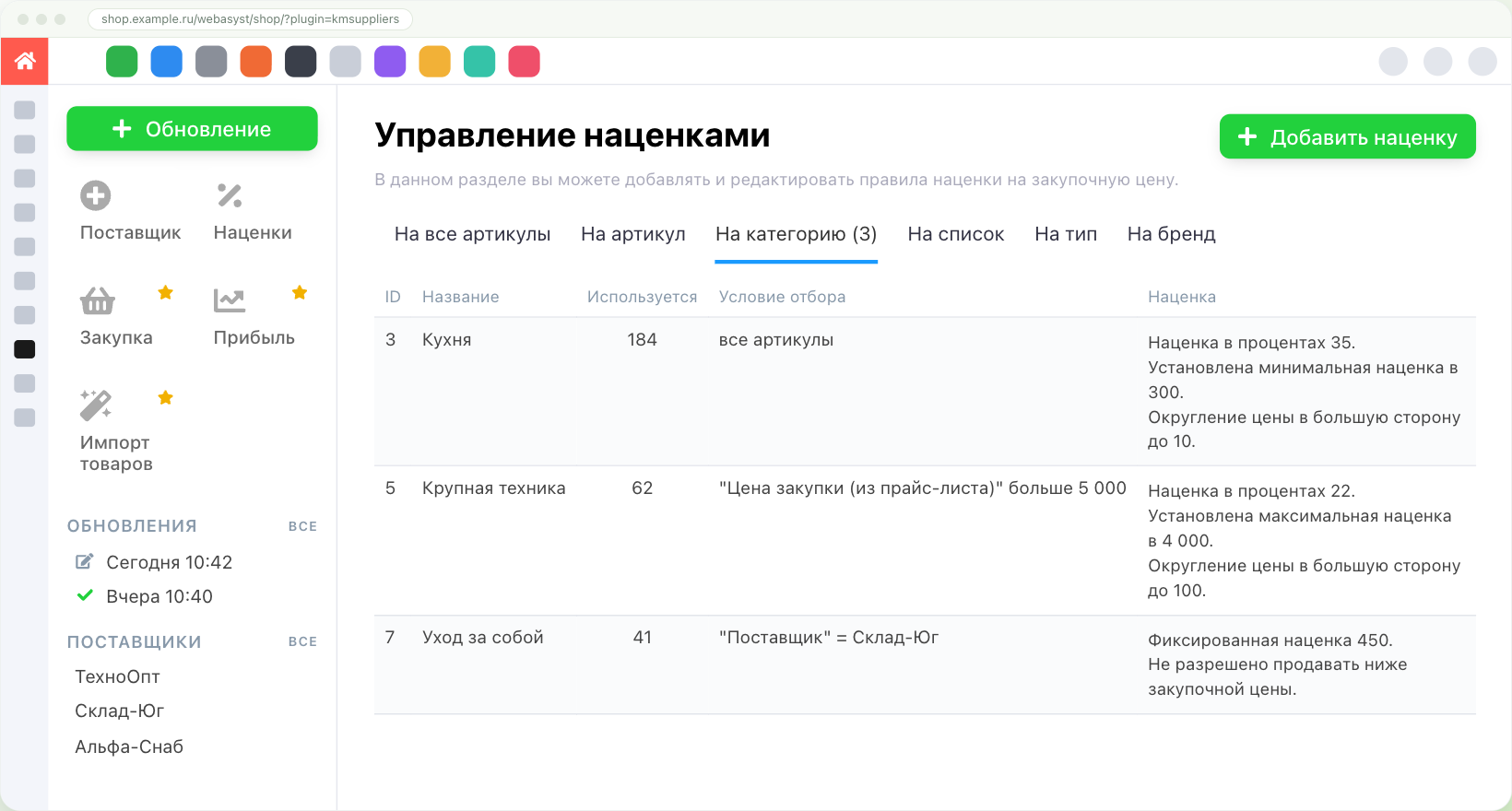Click the Используется column header
This screenshot has width=1512, height=811.
click(x=643, y=297)
